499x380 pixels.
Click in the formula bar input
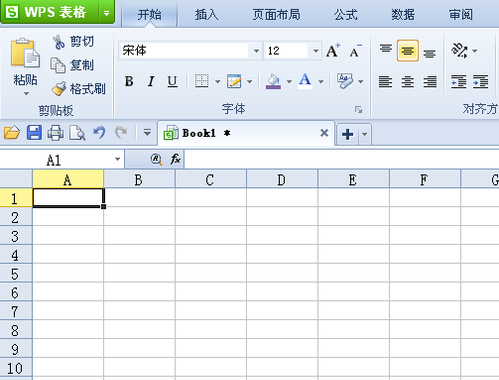(341, 160)
